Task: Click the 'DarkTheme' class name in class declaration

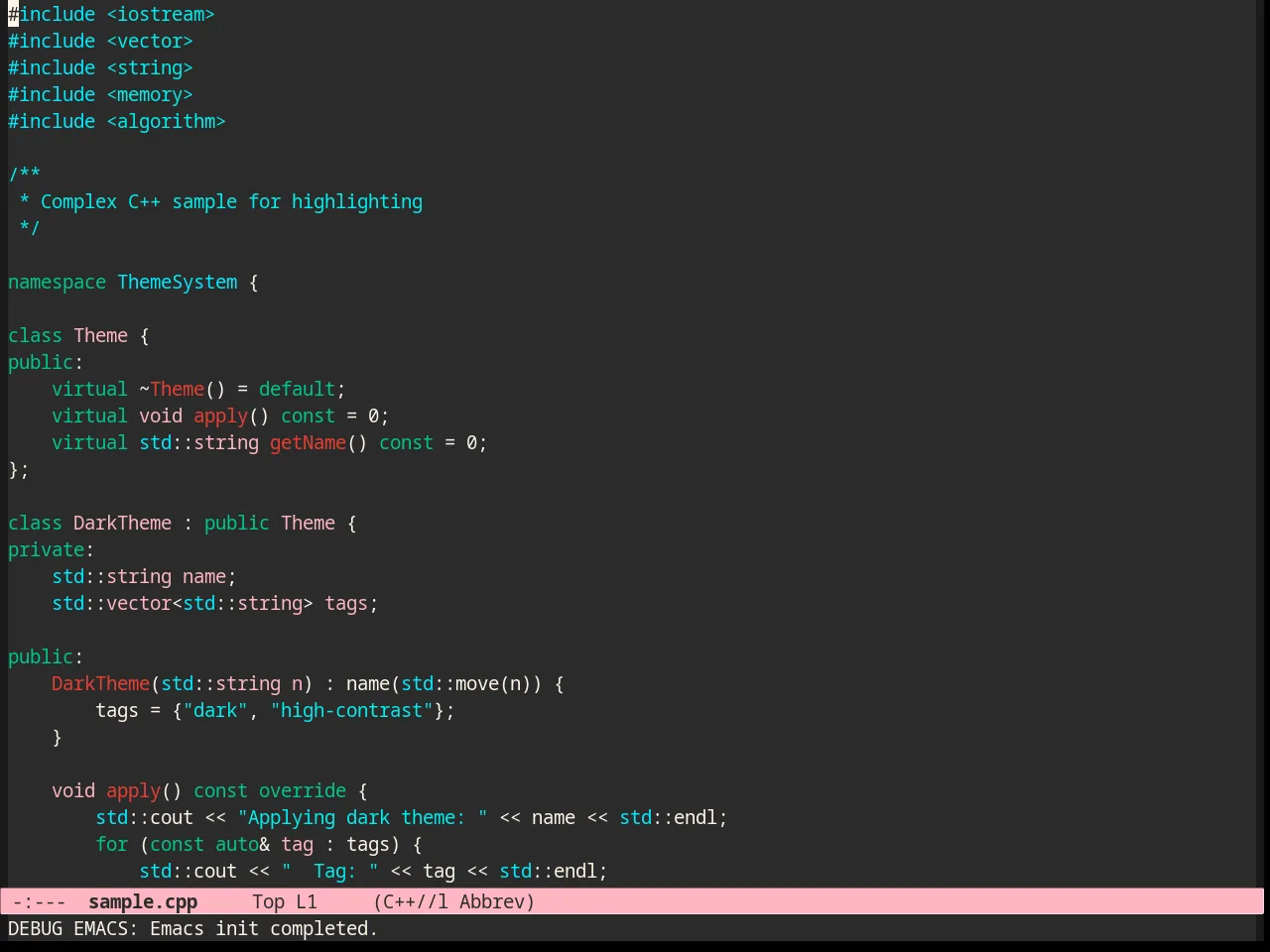Action: click(122, 523)
